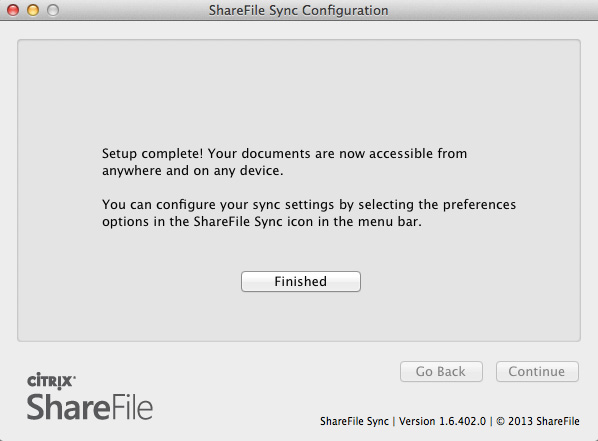Click the ShareFile Sync footer label

click(354, 421)
